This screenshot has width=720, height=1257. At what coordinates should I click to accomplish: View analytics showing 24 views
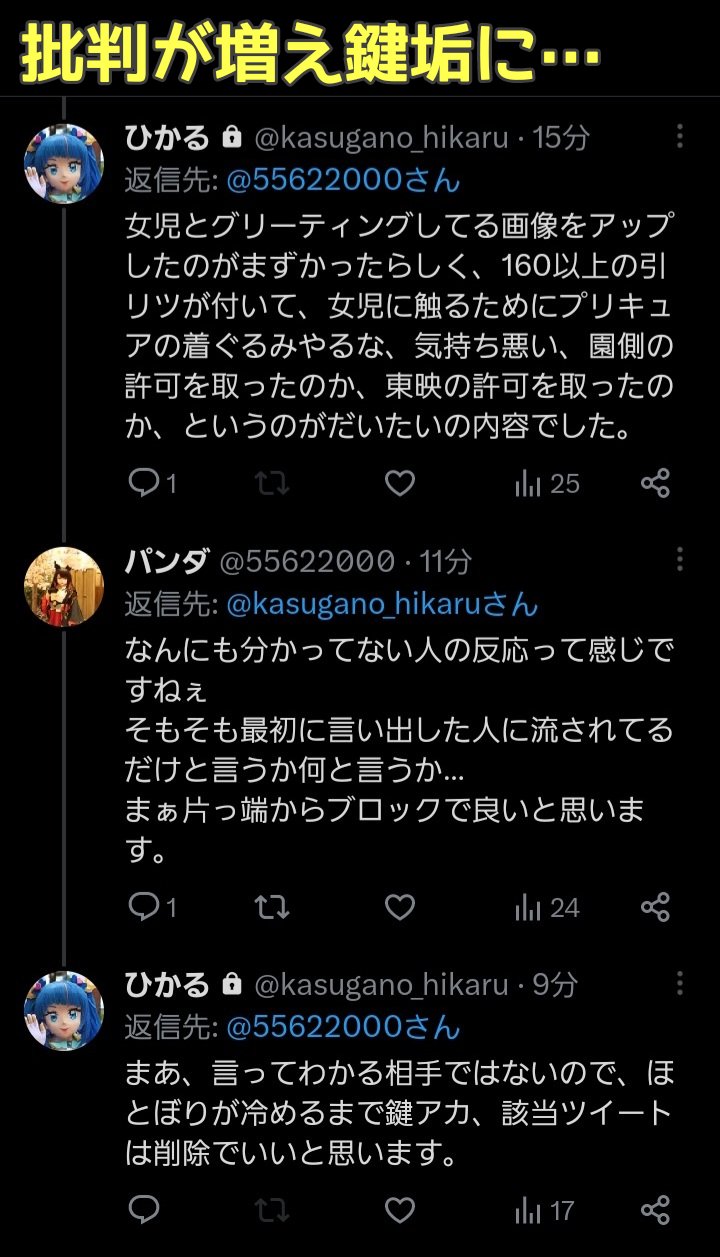pyautogui.click(x=547, y=908)
